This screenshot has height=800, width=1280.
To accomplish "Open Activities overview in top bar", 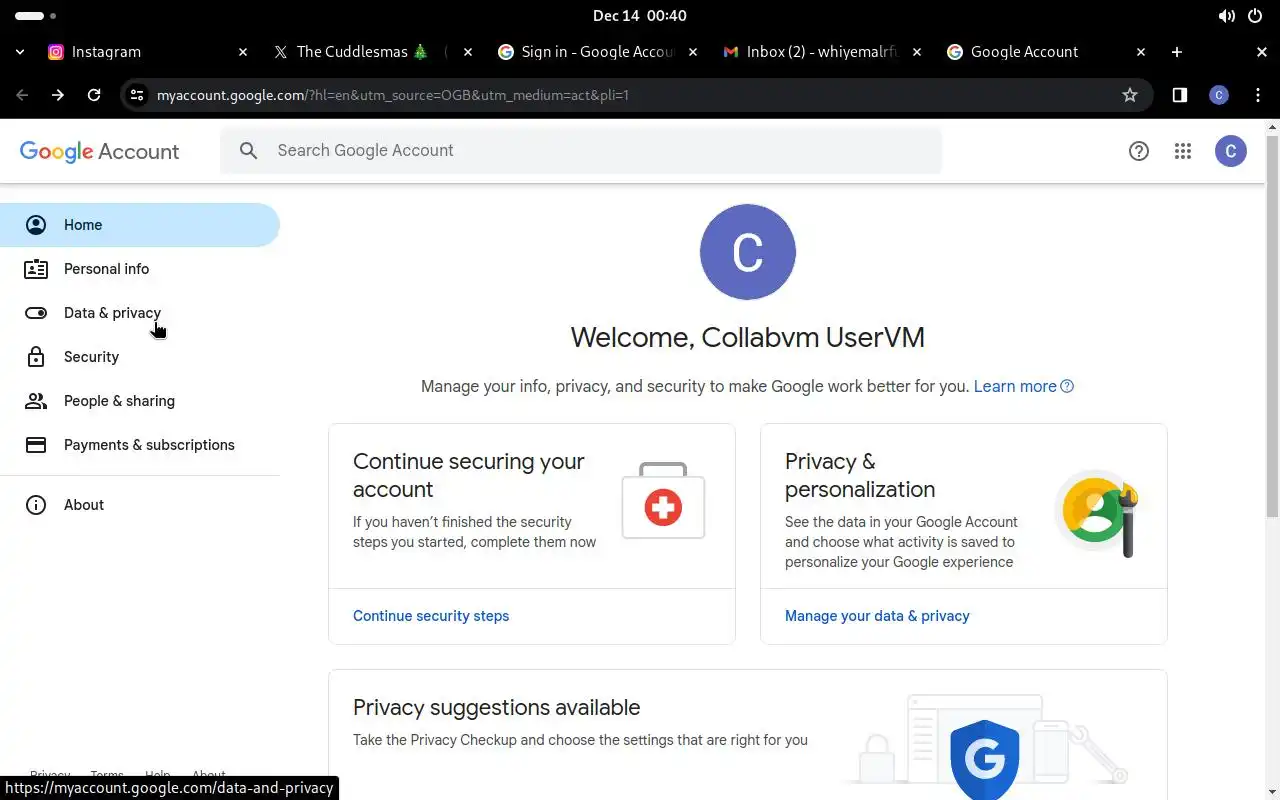I will click(36, 16).
